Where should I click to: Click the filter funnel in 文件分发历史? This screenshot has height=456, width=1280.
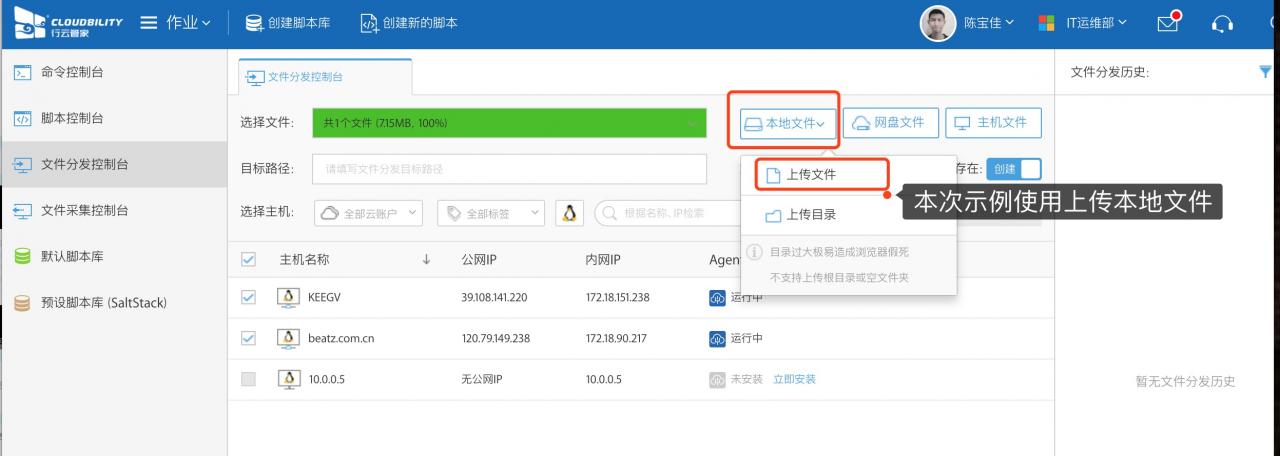tap(1265, 71)
